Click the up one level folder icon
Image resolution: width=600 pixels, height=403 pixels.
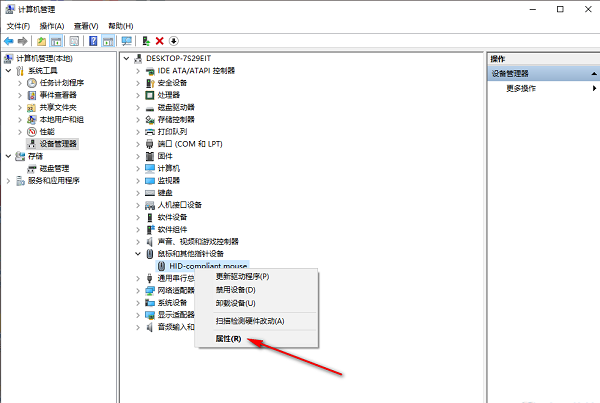41,41
